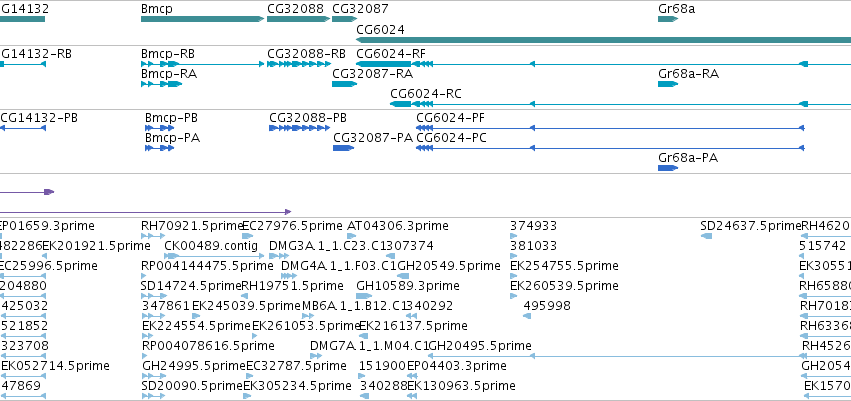Viewport: 851px width, 401px height.
Task: Open the 495998 EST entry
Action: 547,306
